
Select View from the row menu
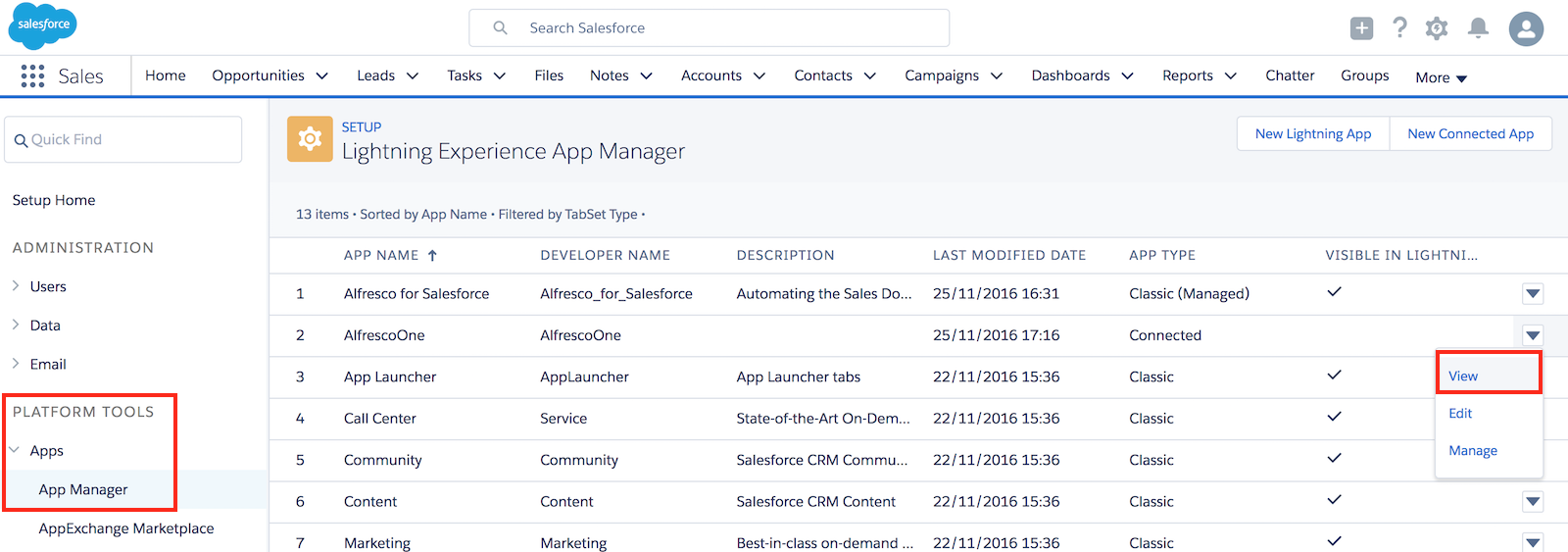click(1463, 376)
